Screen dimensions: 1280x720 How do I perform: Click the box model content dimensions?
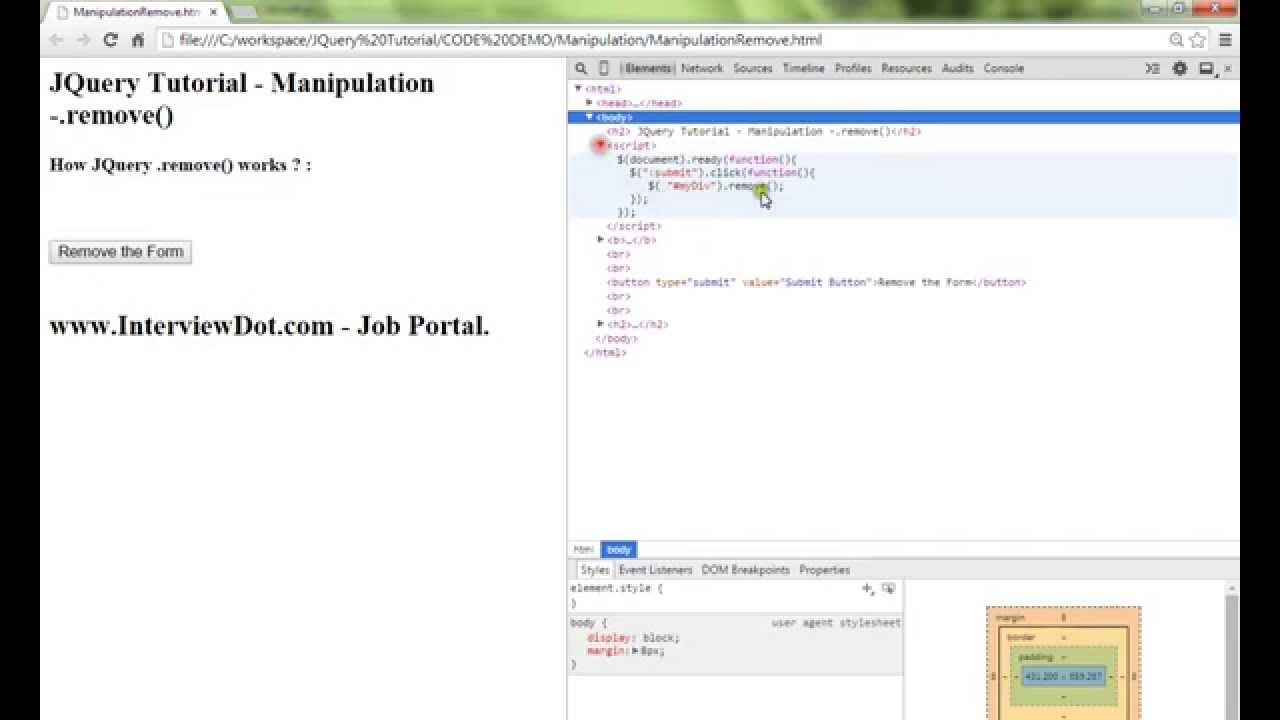[x=1064, y=676]
